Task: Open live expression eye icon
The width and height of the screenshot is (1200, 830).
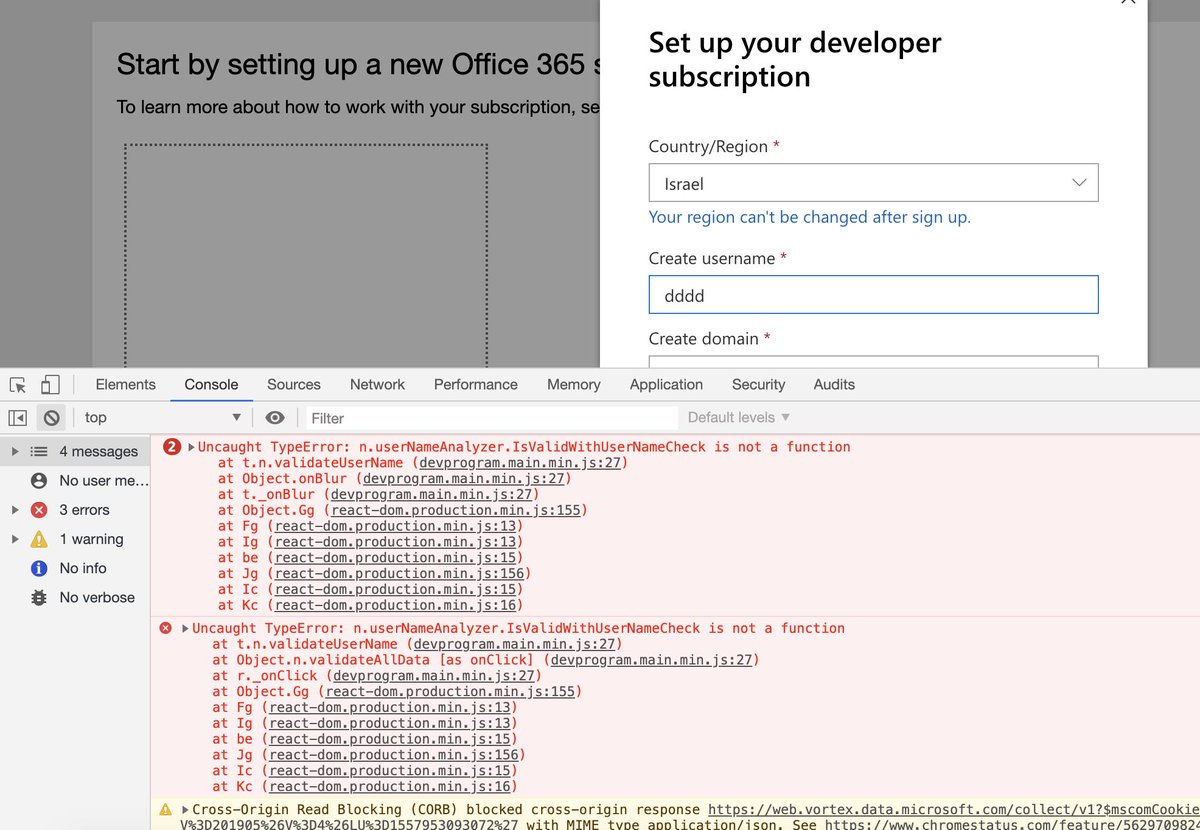Action: (x=275, y=418)
